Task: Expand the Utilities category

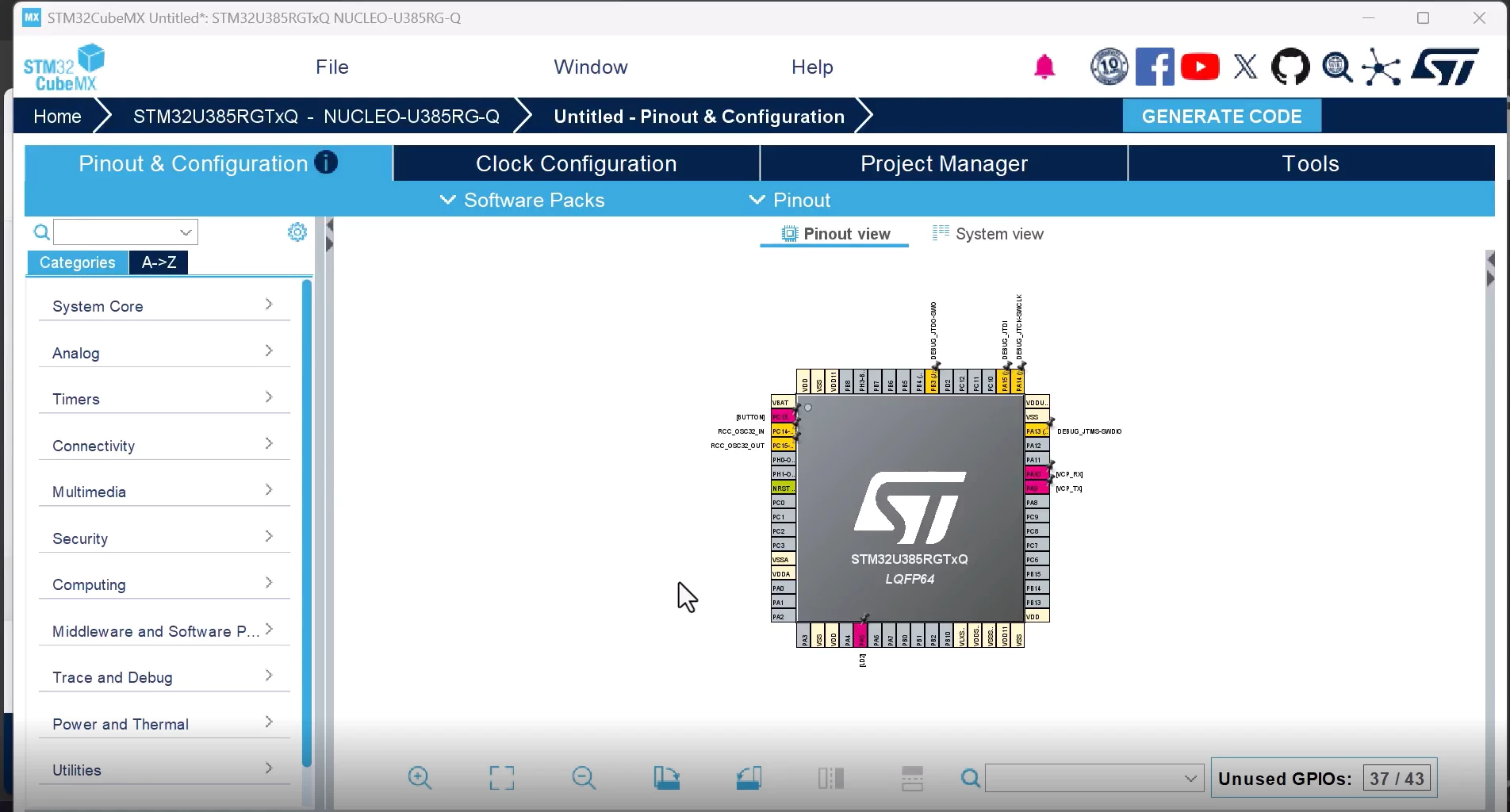Action: [x=164, y=770]
